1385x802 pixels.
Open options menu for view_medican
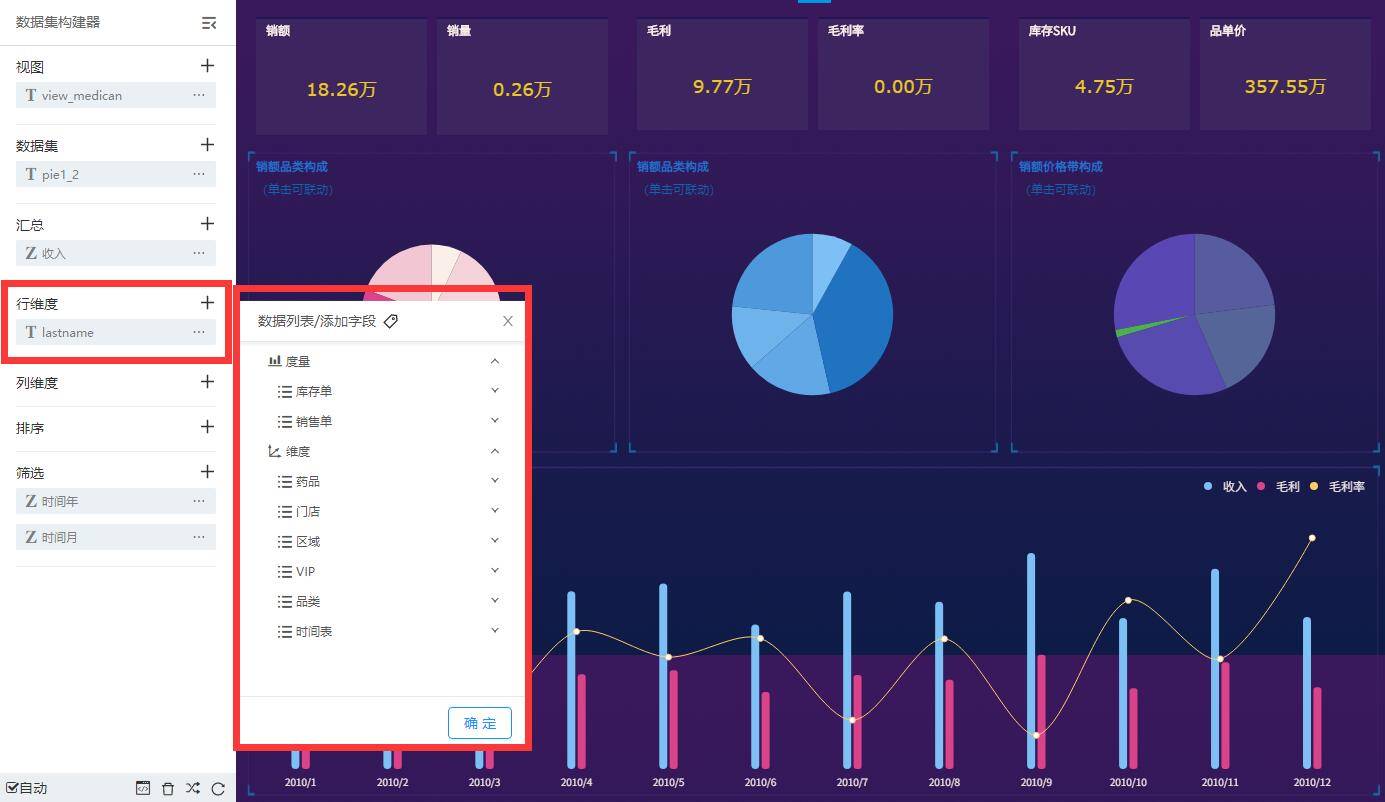point(199,95)
